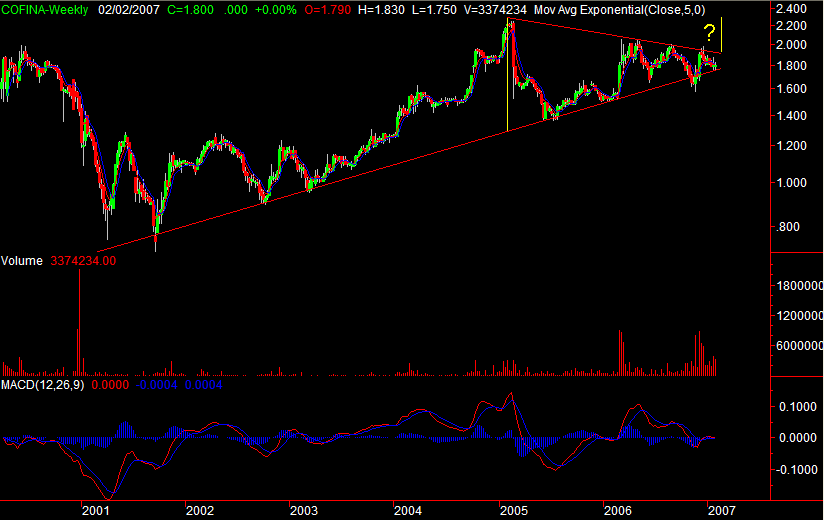Click the 1200000 volume axis label
Screen dimensions: 825x520
(x=799, y=315)
